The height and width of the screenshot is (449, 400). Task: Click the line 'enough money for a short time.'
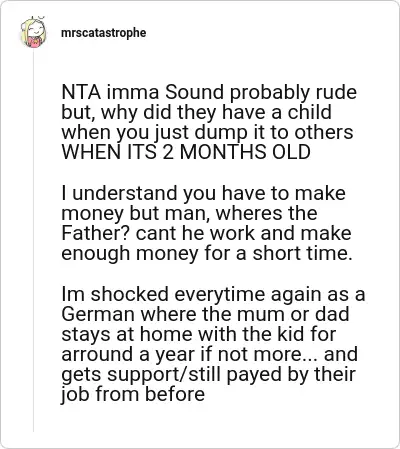[207, 253]
